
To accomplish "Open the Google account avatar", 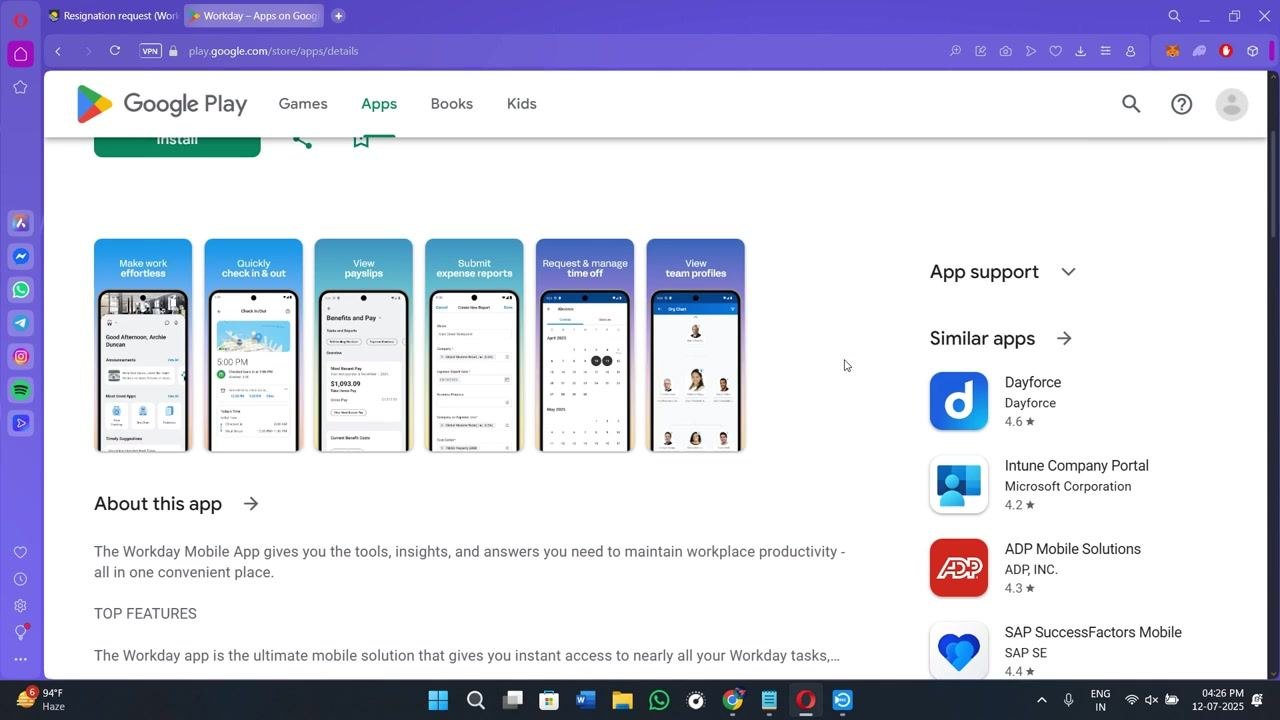I will (1232, 104).
